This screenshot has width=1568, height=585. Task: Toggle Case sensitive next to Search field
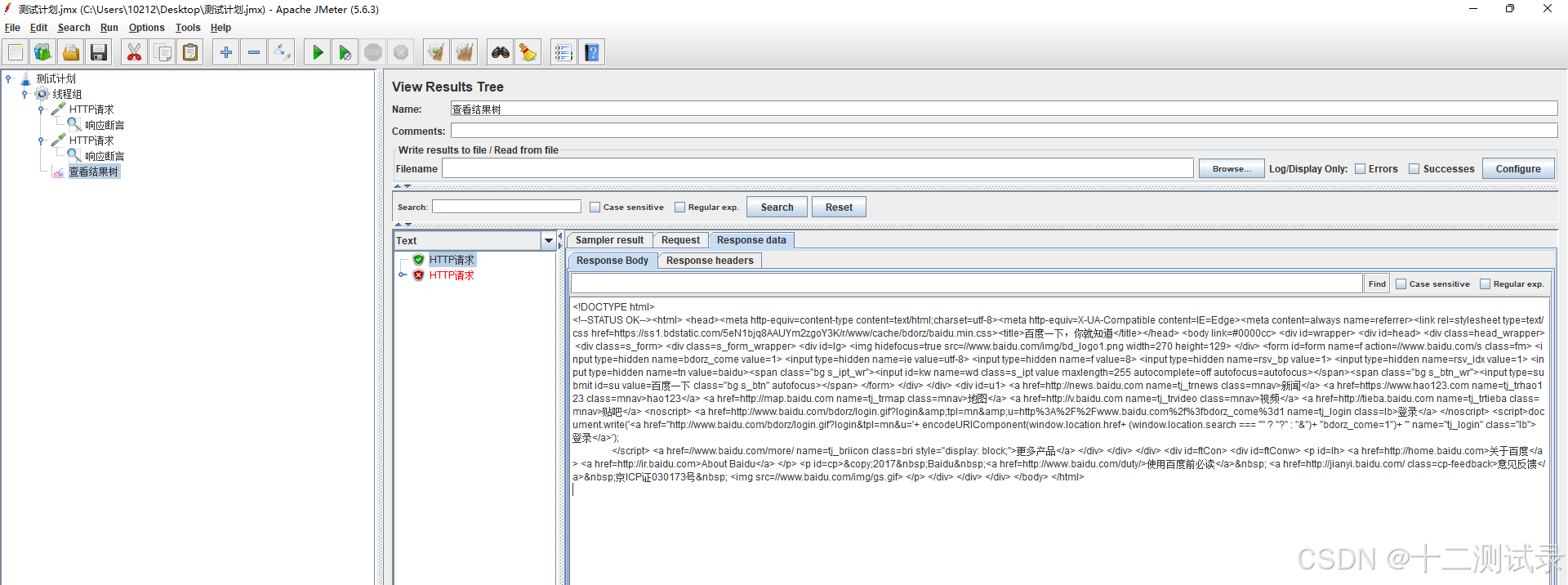[595, 208]
